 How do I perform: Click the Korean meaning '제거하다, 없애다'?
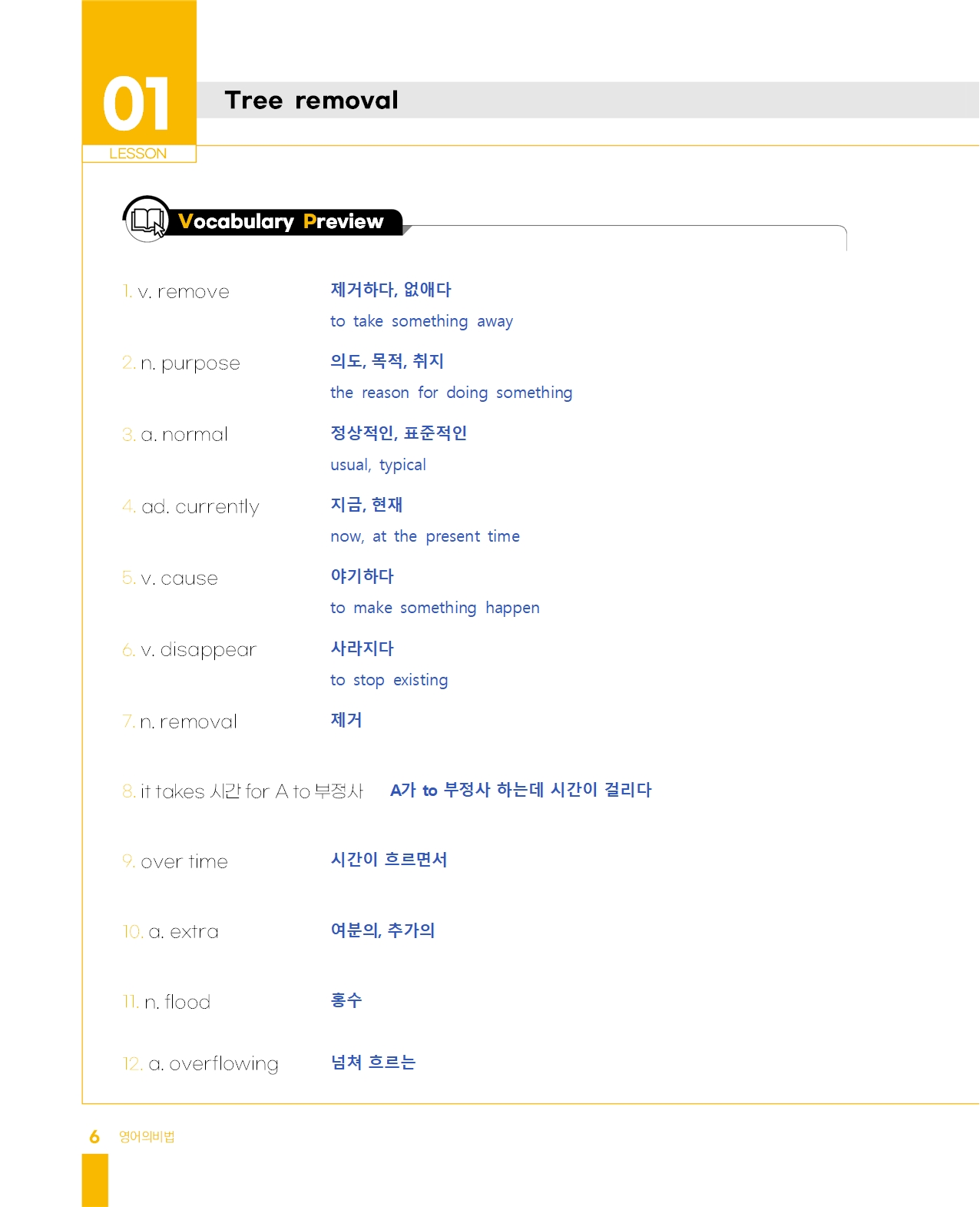coord(391,290)
